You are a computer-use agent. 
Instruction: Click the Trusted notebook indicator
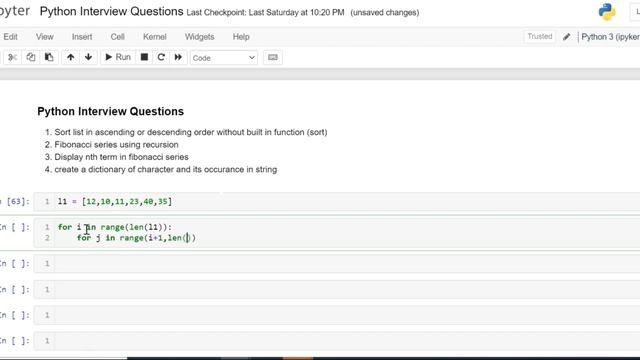tap(540, 37)
